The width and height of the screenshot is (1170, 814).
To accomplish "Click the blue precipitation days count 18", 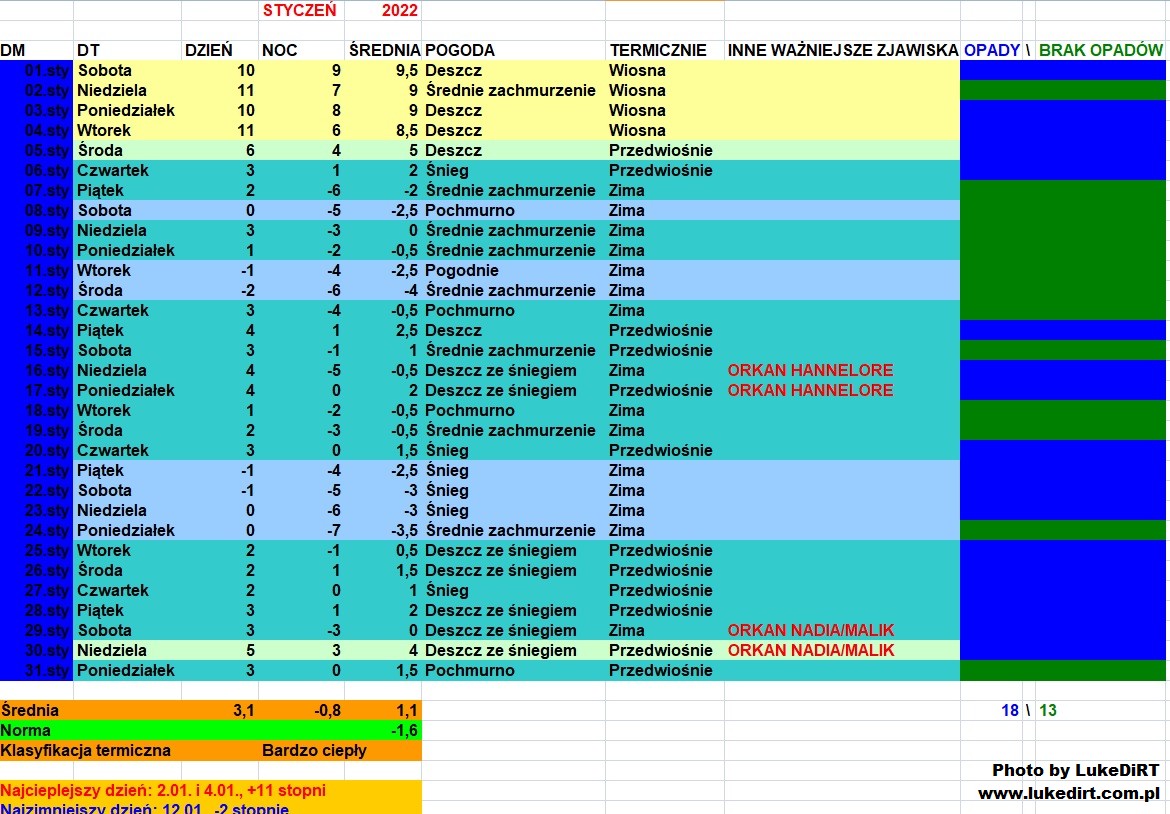I will coord(1009,710).
